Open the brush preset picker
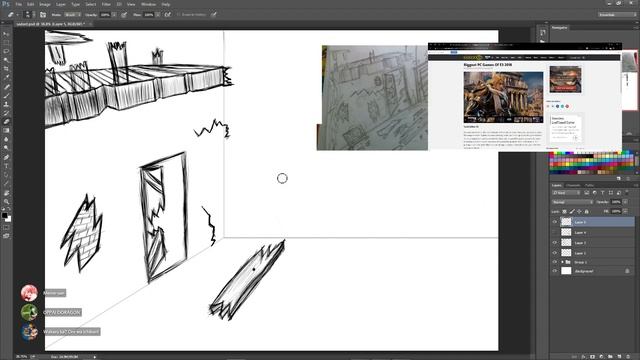Image resolution: width=640 pixels, height=360 pixels. point(28,15)
